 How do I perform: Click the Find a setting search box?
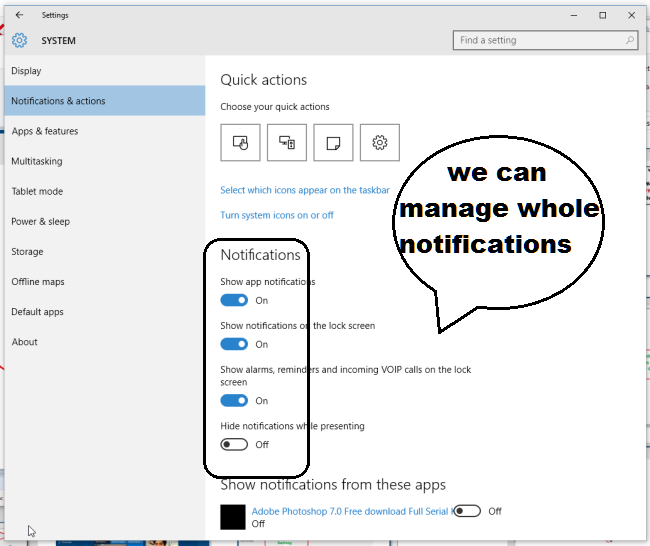[x=545, y=40]
